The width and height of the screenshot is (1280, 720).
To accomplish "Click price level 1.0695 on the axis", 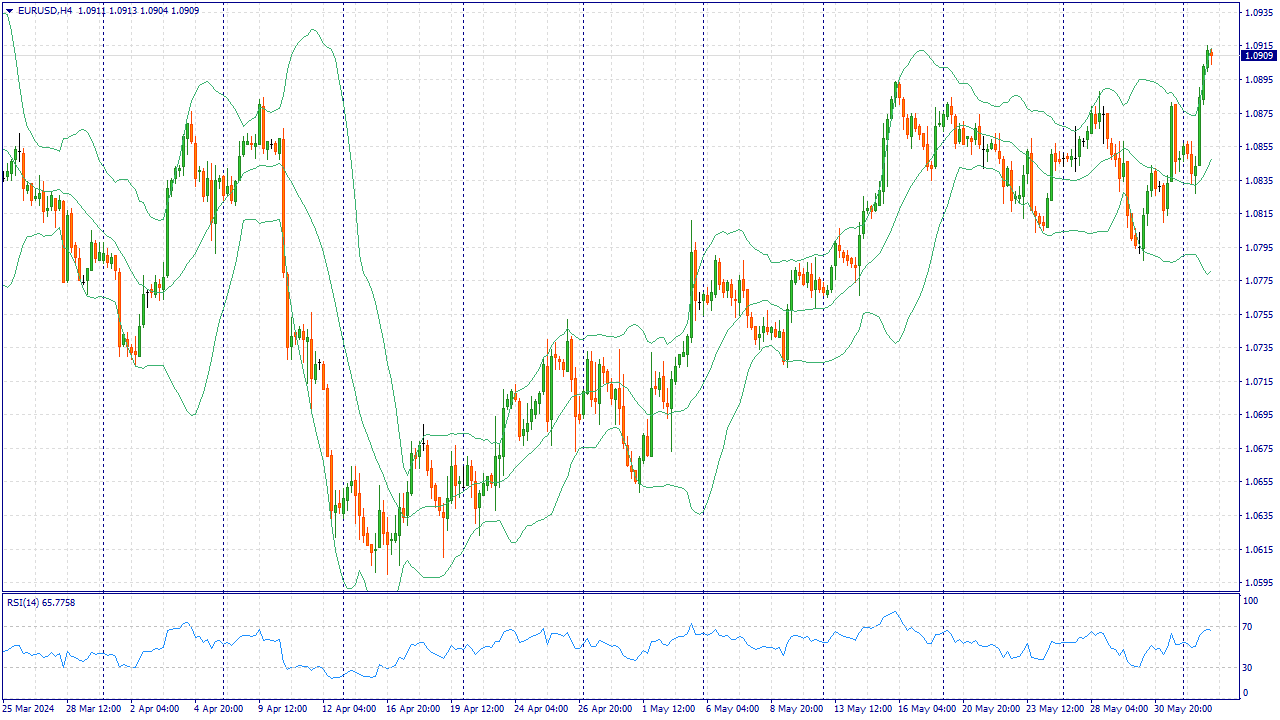I will (x=1258, y=415).
